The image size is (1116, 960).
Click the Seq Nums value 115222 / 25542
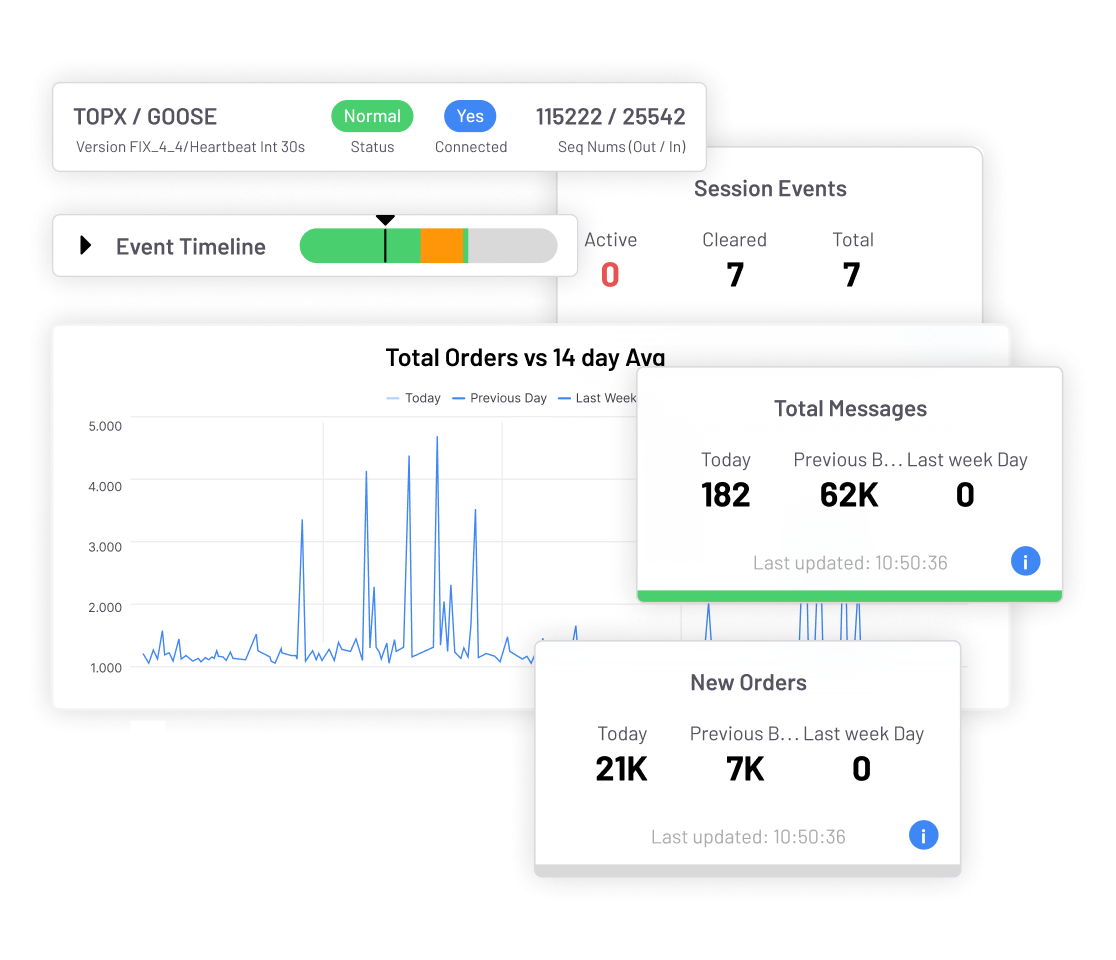(610, 117)
